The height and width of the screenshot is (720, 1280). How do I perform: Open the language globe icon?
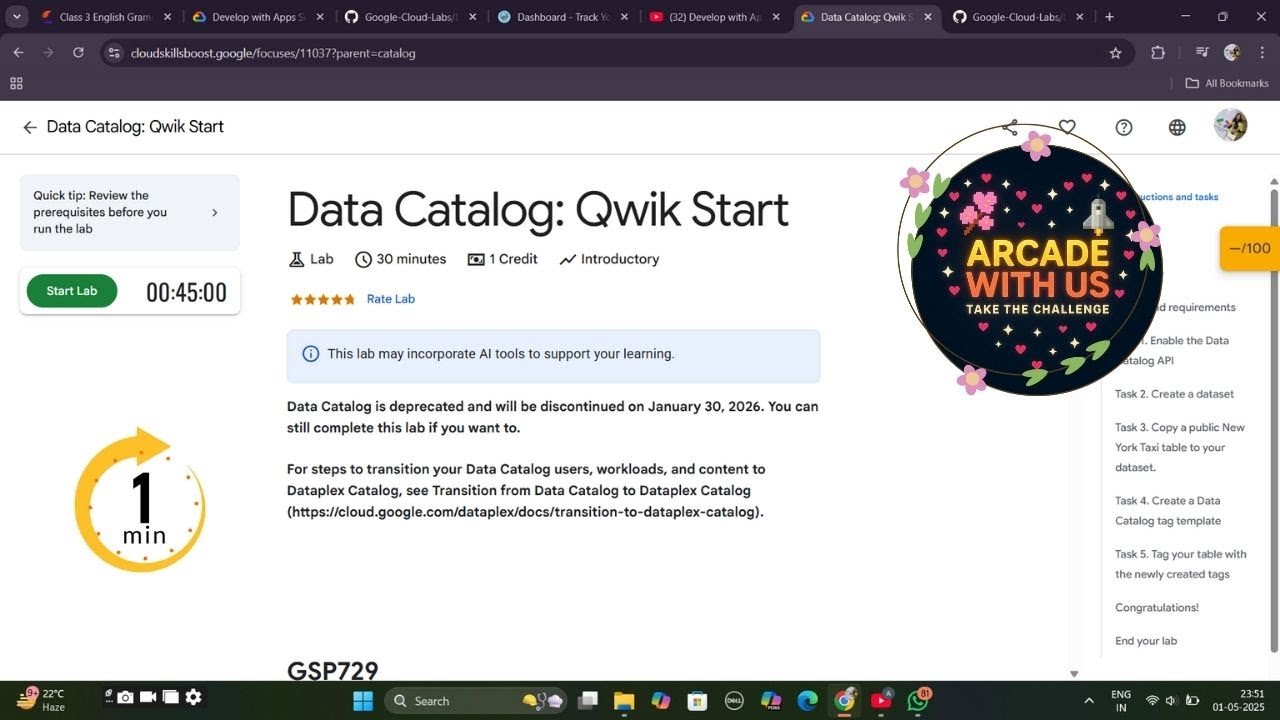(x=1177, y=127)
